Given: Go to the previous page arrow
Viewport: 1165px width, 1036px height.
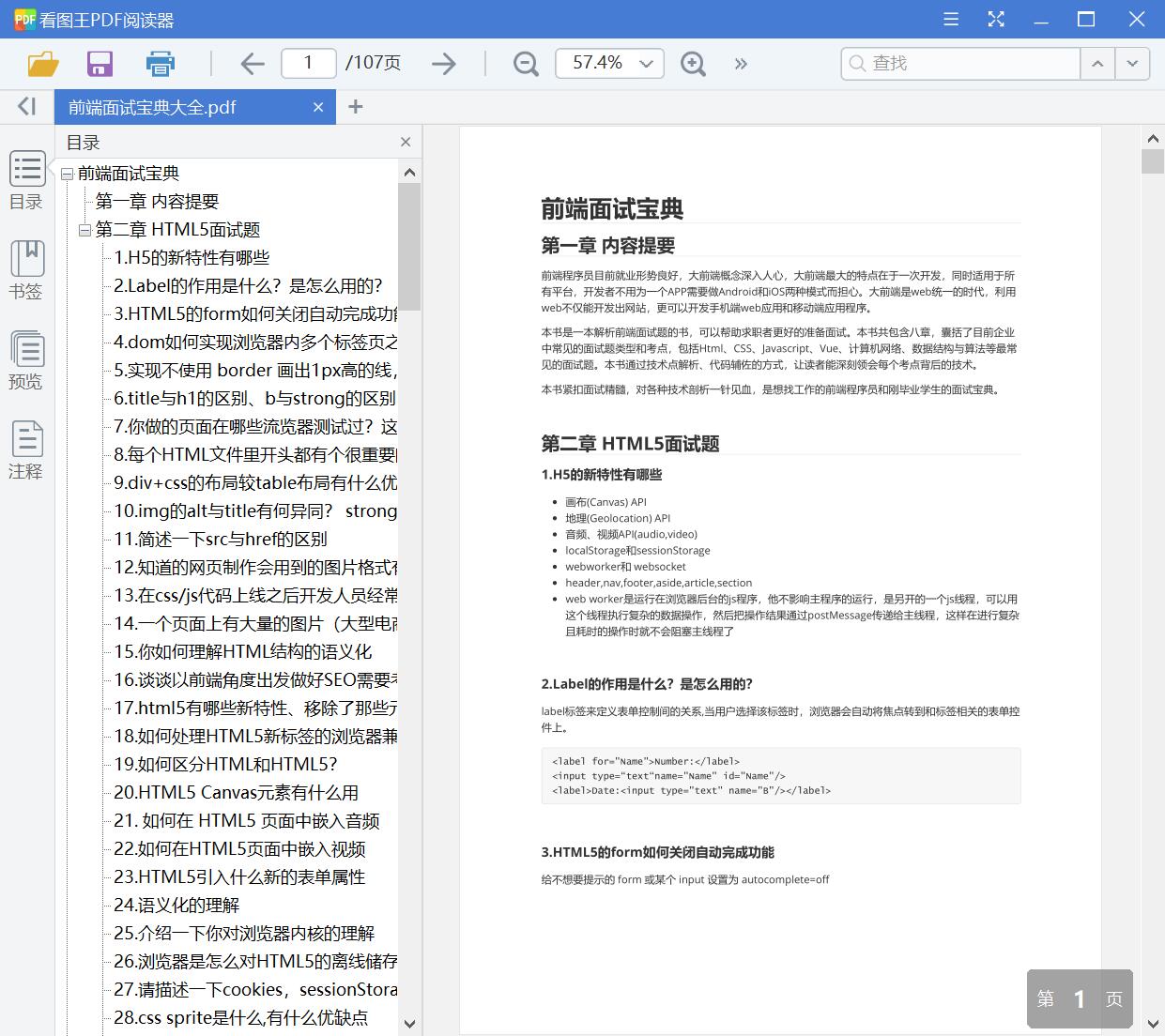Looking at the screenshot, I should 252,63.
